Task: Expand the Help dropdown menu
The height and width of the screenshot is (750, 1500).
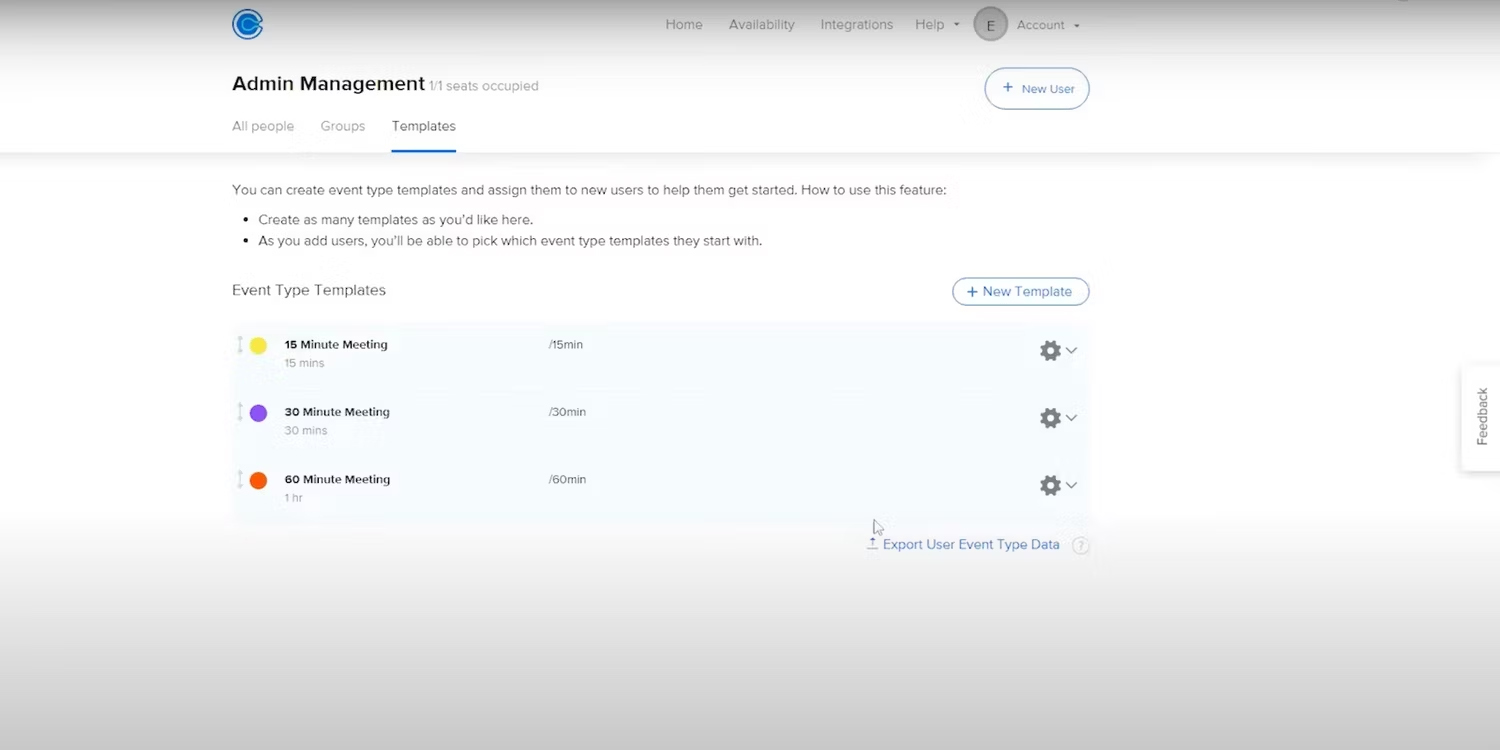Action: point(937,24)
